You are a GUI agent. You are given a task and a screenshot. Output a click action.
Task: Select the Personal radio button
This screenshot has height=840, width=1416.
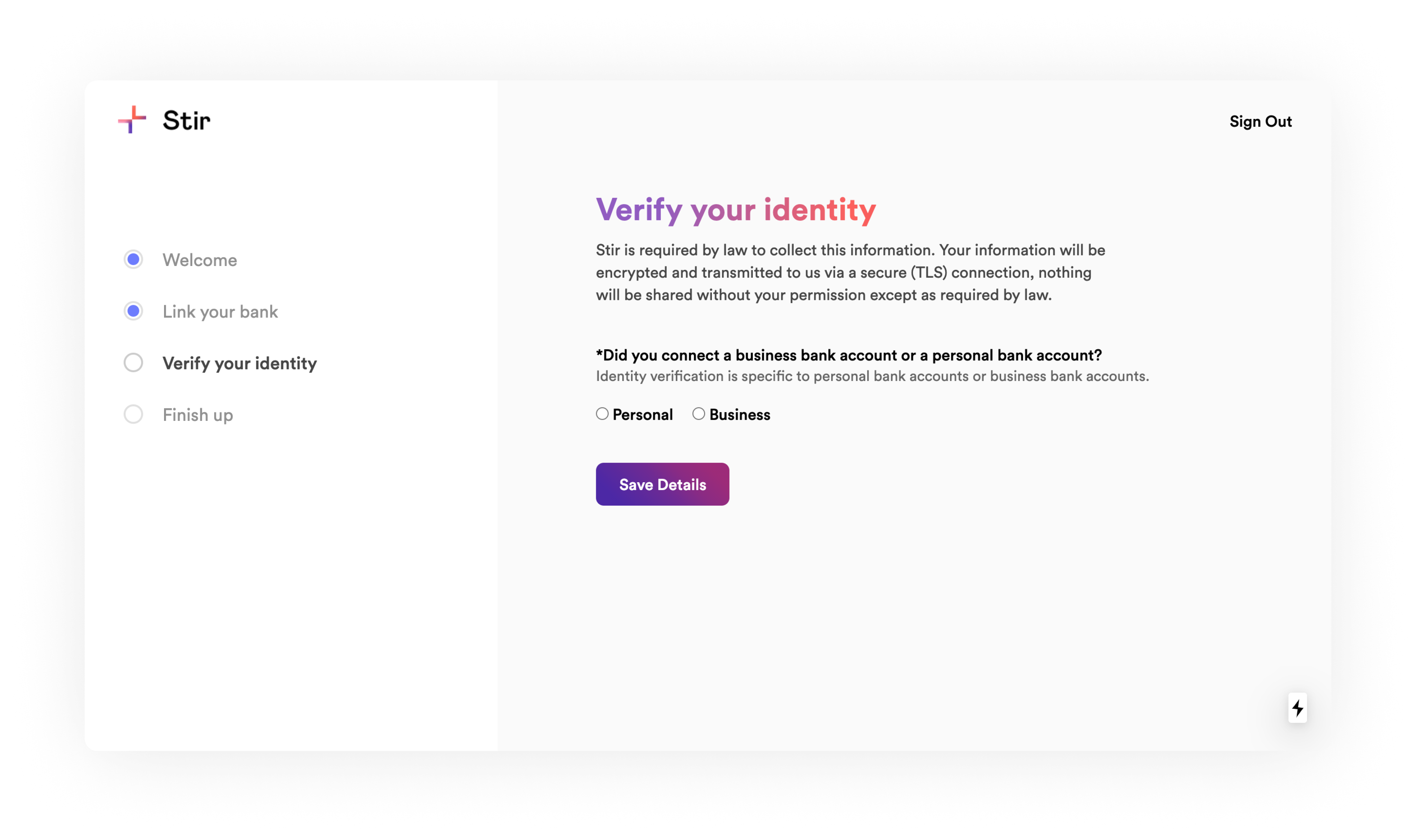click(x=602, y=414)
